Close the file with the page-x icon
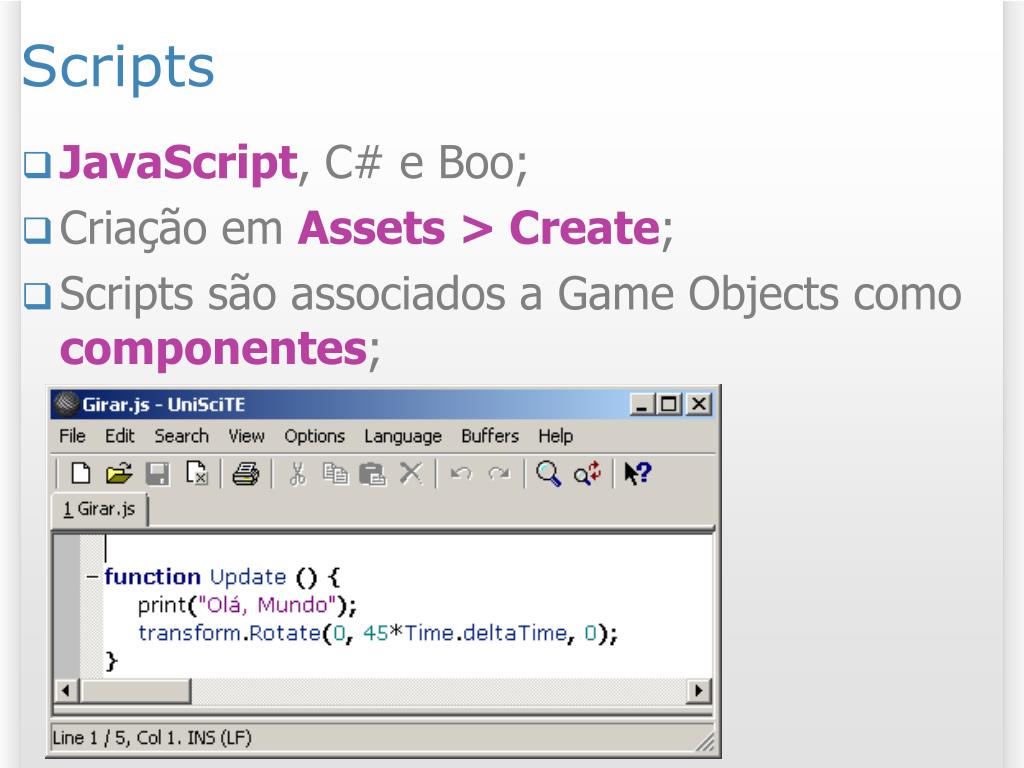 pyautogui.click(x=196, y=473)
